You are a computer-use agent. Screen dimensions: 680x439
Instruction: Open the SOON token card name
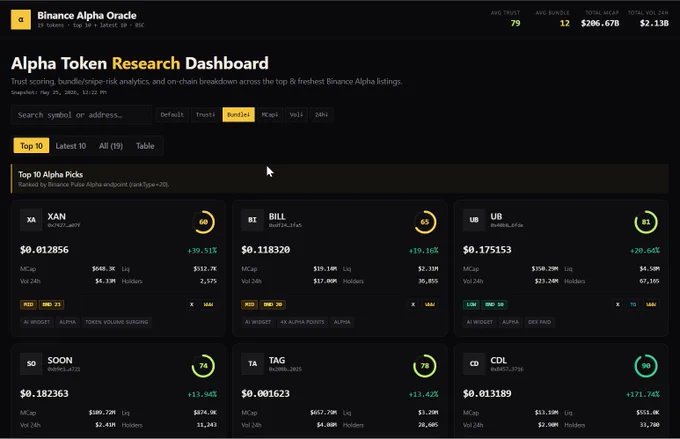(60, 360)
